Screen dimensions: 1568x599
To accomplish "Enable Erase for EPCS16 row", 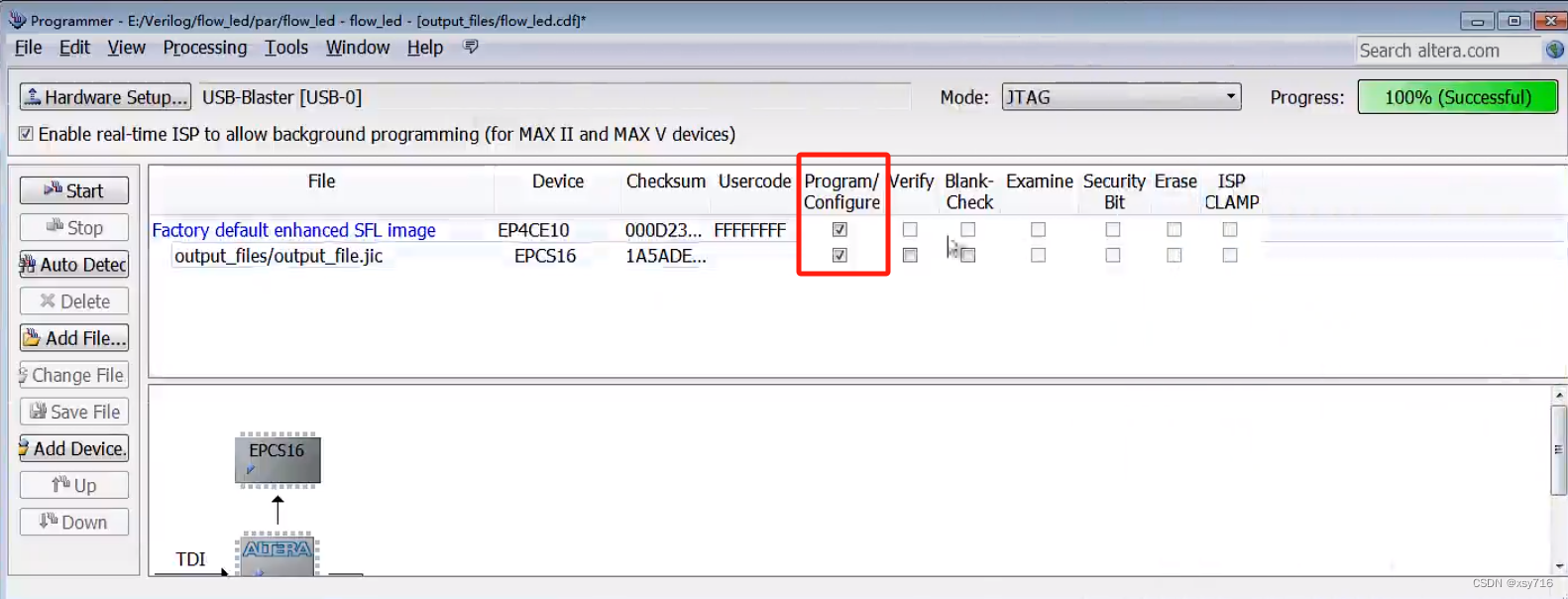I will 1175,255.
